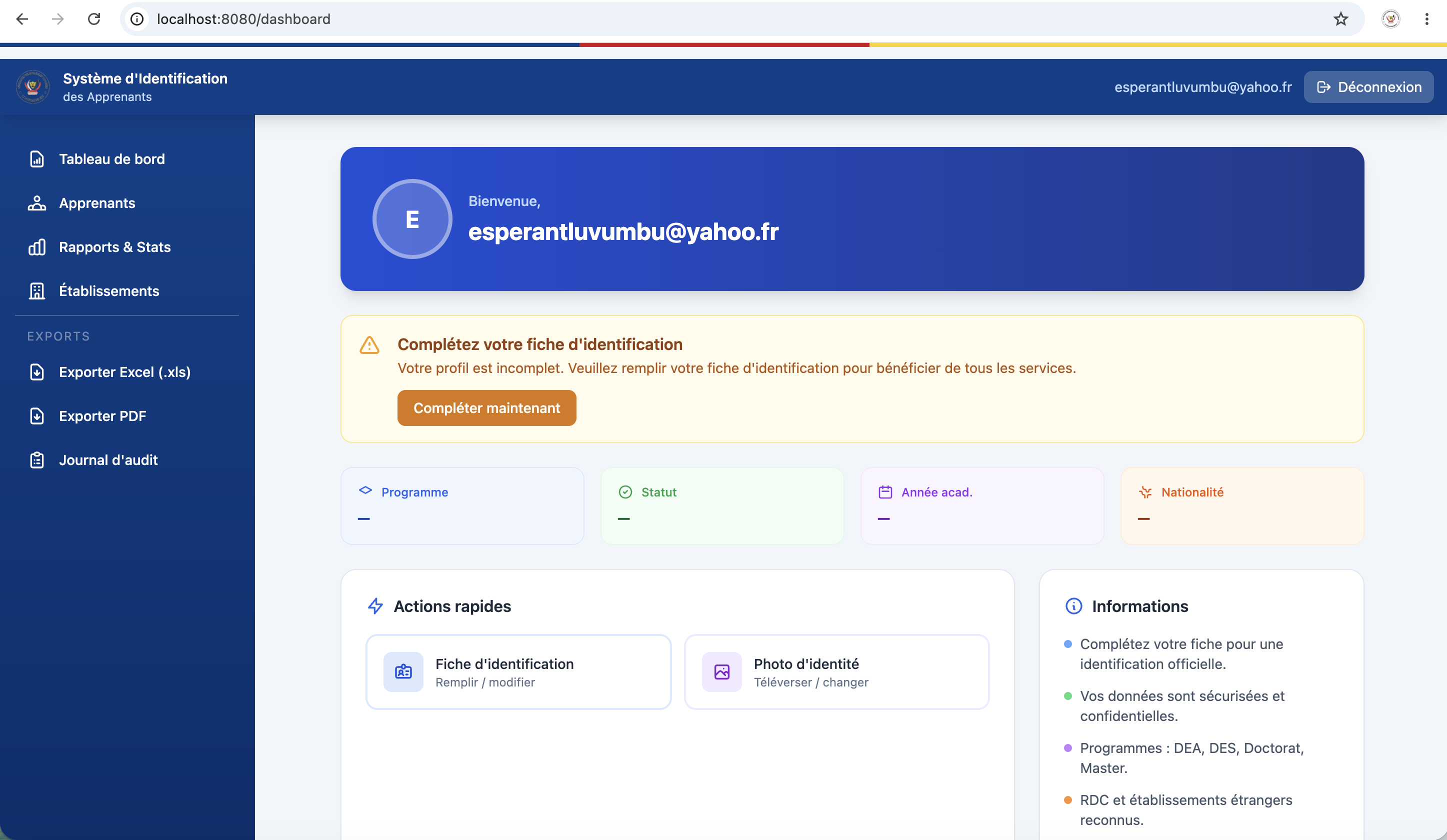Viewport: 1447px width, 840px height.
Task: Click the warning triangle icon
Action: point(369,345)
